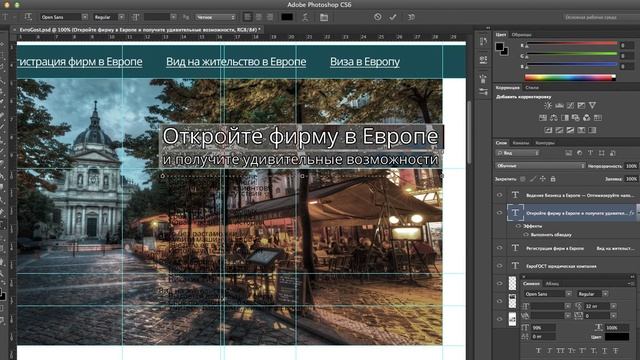The height and width of the screenshot is (360, 640).
Task: Hide the 'Ведение бизнеса в Европе' layer
Action: 500,195
